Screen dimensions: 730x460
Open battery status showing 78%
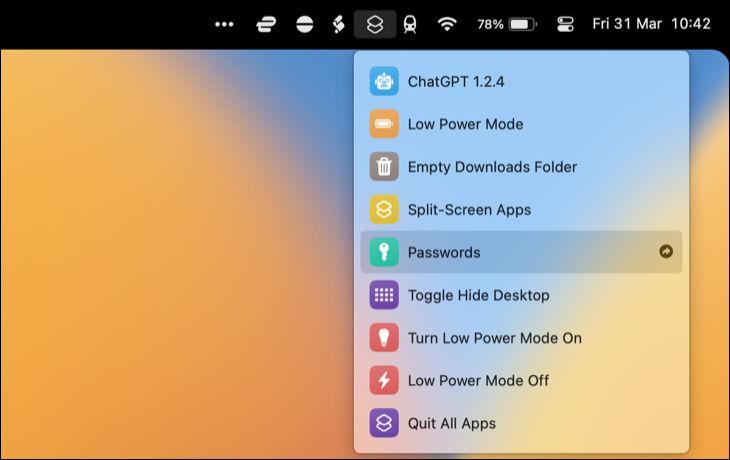(x=507, y=24)
